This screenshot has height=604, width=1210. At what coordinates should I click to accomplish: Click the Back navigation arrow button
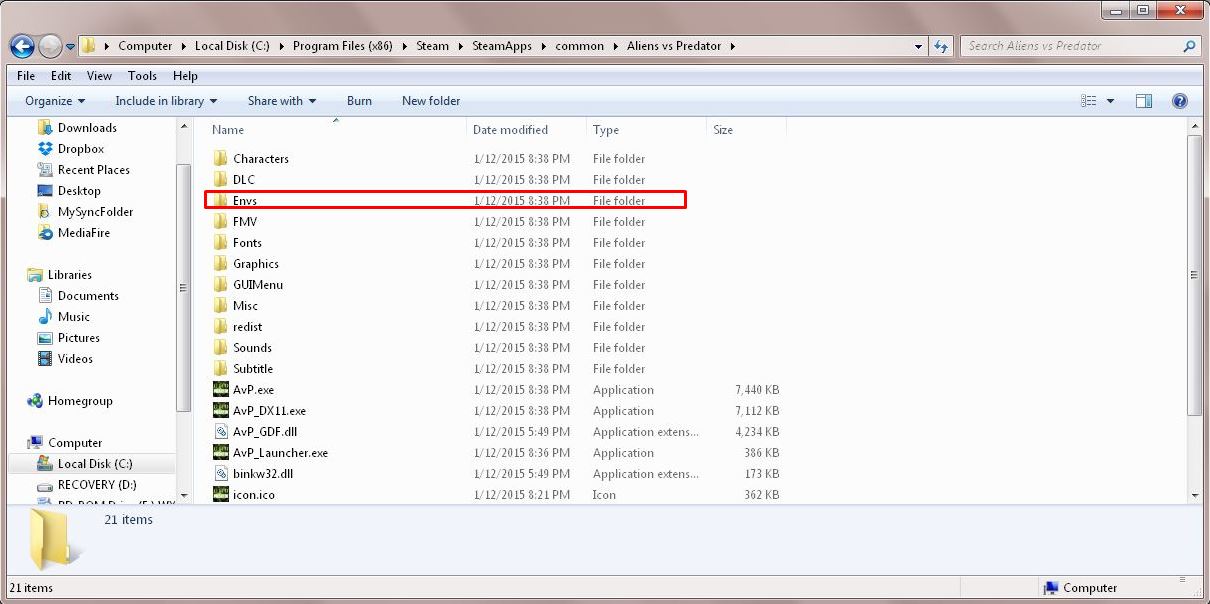22,46
